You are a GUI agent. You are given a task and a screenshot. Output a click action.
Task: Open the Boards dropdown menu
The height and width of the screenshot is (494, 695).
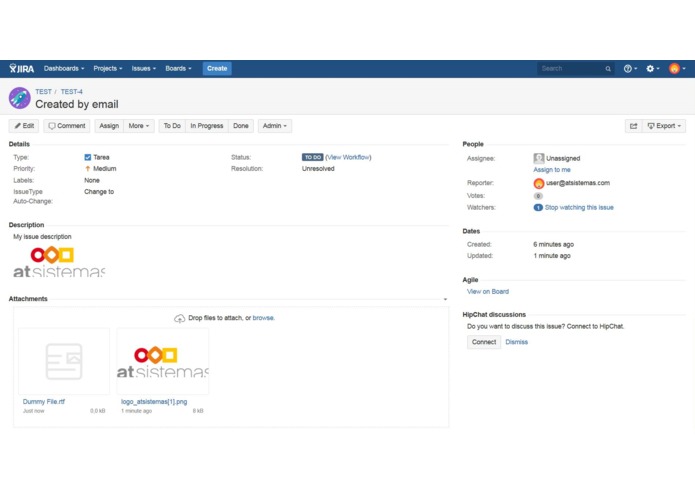tap(178, 69)
